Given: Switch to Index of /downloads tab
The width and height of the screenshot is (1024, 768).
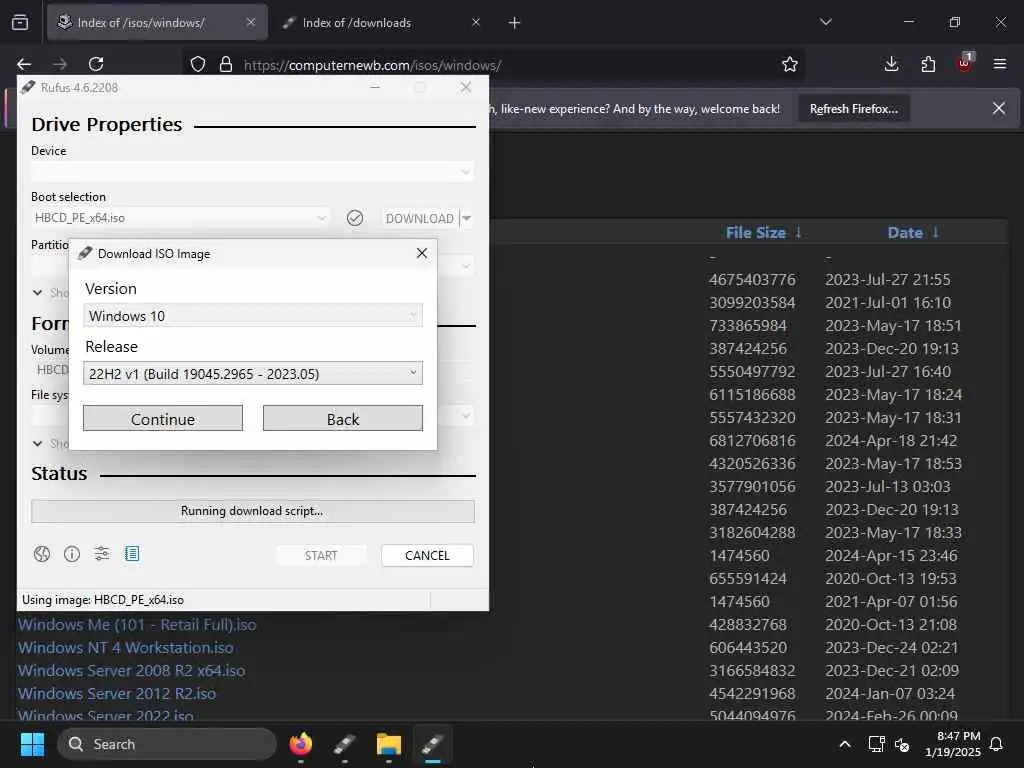Looking at the screenshot, I should pos(357,23).
